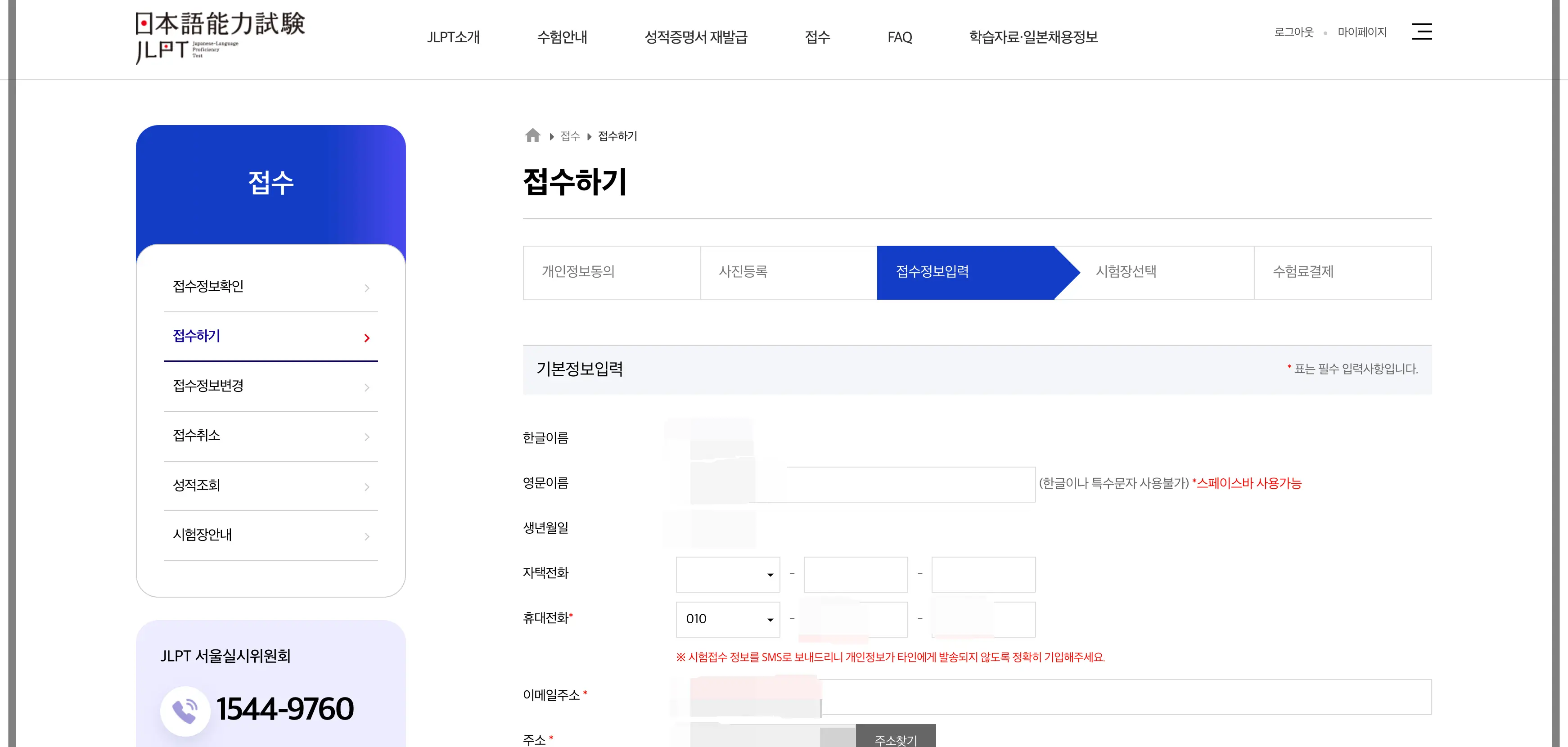Select the 사진등록 step tab

(x=743, y=271)
